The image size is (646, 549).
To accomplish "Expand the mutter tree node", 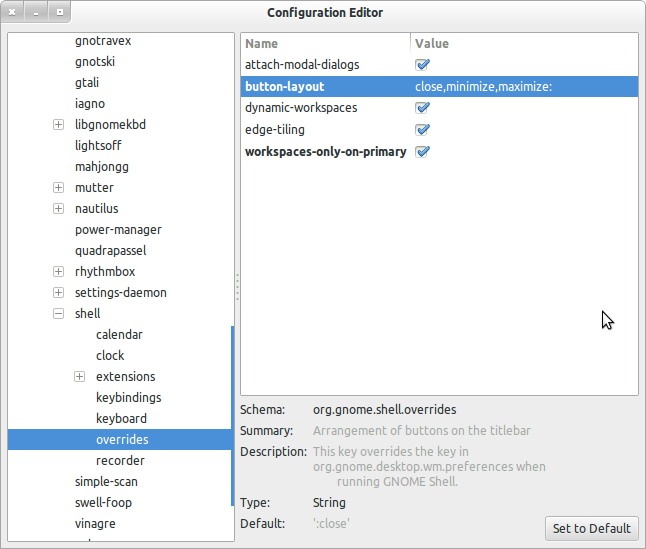I will [x=58, y=188].
